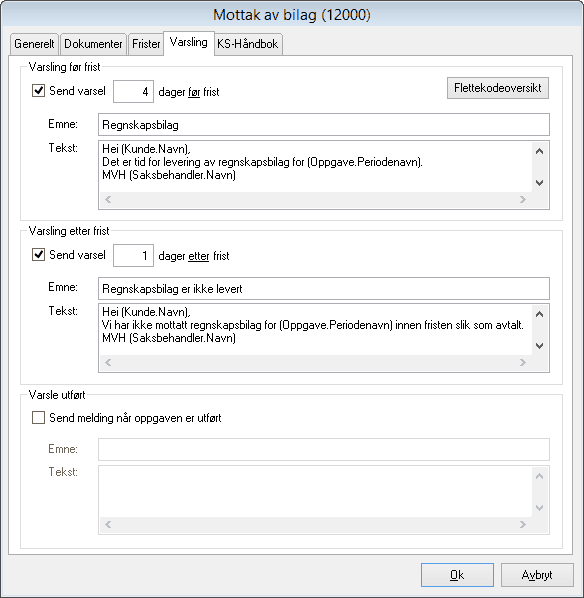Cancel with the Avbryt button
This screenshot has height=598, width=584.
click(537, 575)
